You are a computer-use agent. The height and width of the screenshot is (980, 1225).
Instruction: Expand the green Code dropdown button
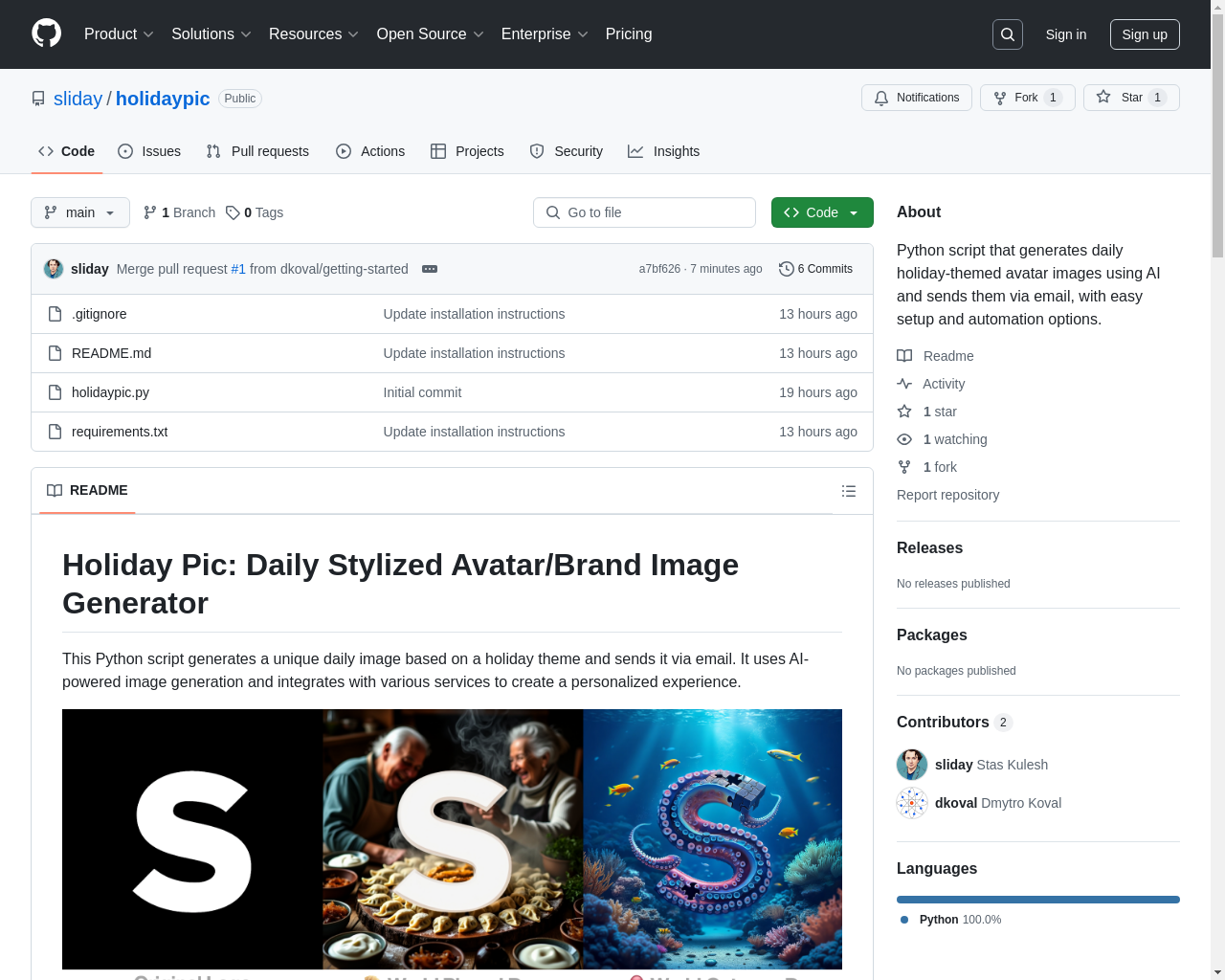point(822,212)
